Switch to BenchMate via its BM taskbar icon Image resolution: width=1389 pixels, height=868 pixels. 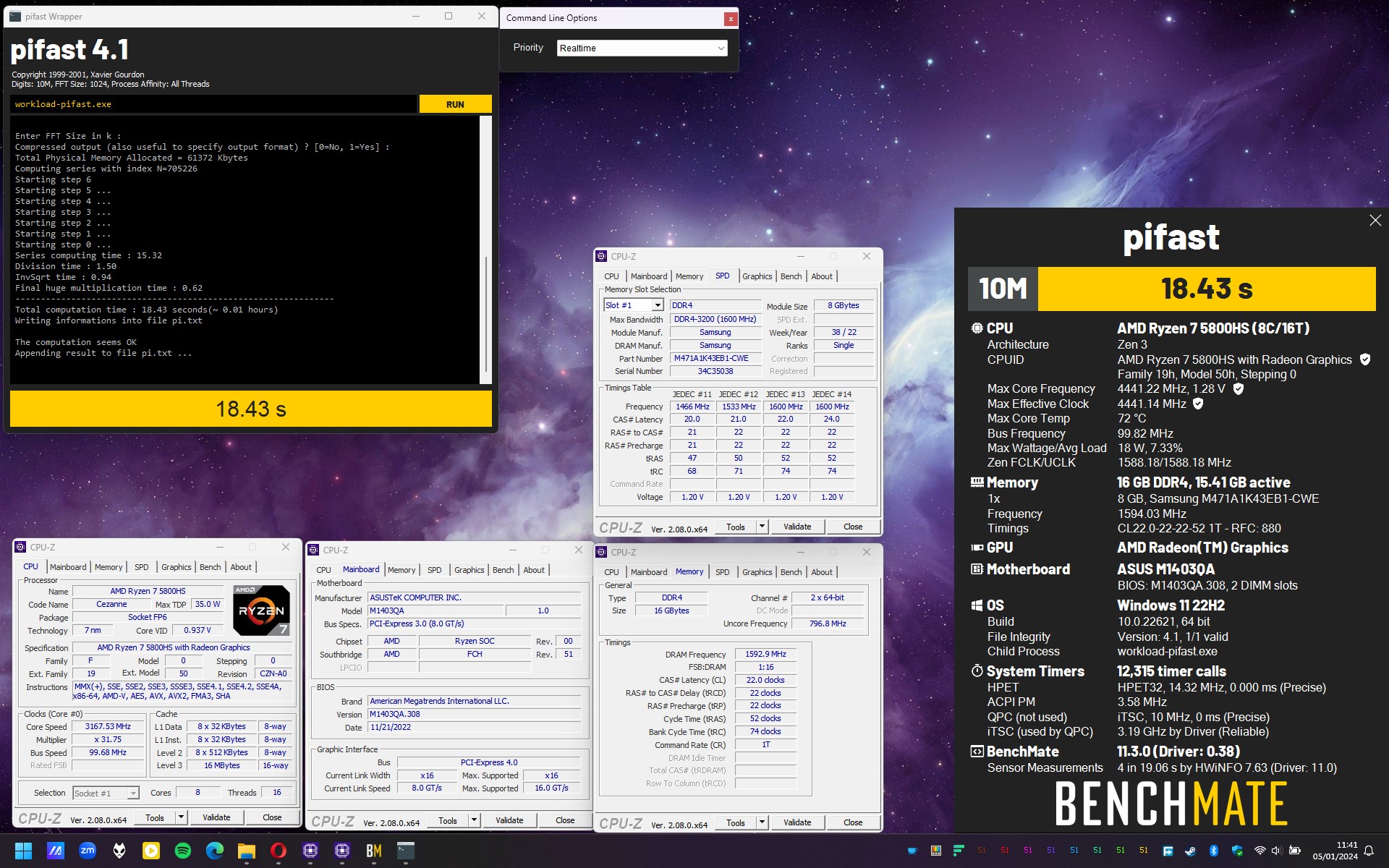374,851
